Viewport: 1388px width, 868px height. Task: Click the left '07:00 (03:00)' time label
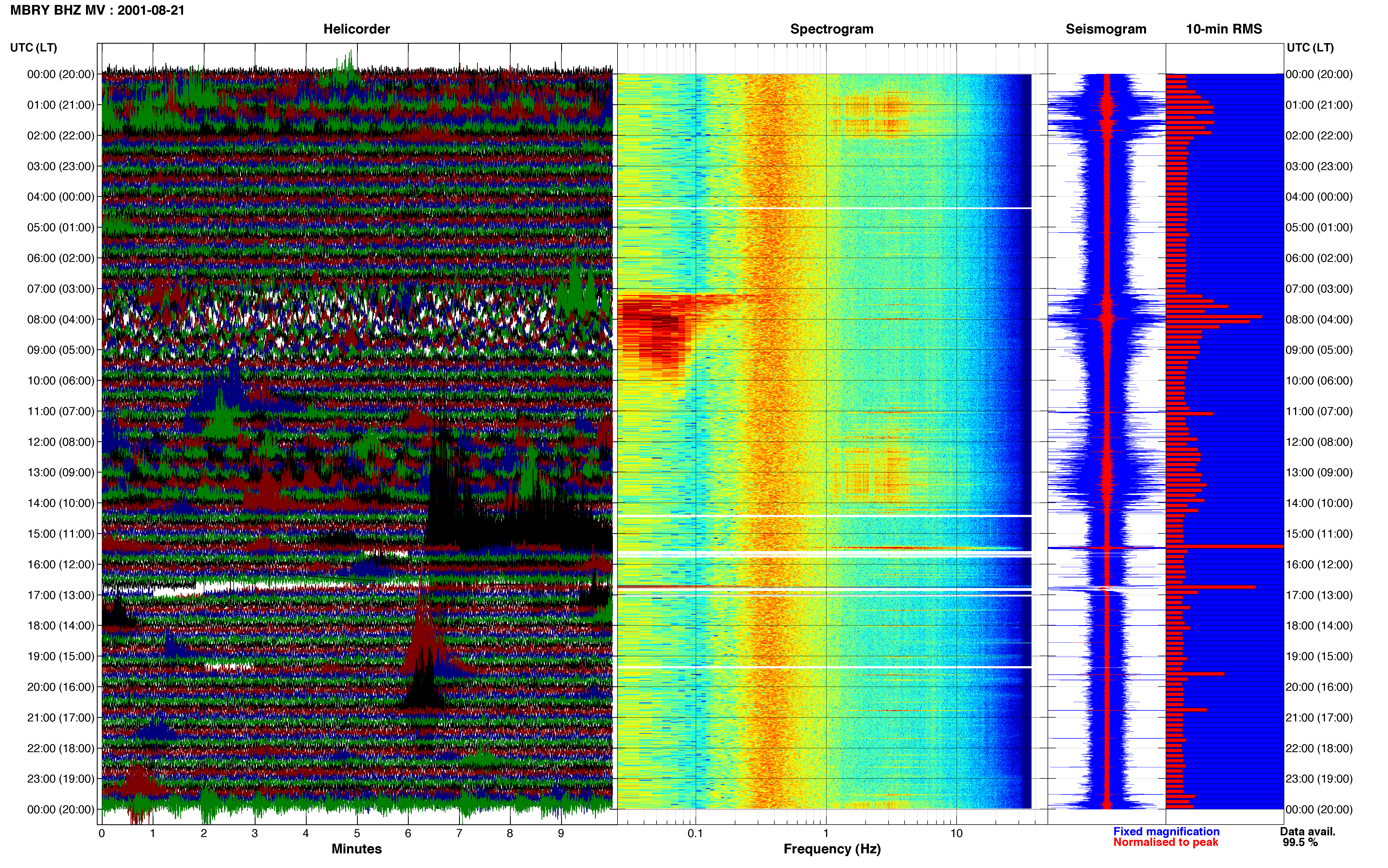pyautogui.click(x=61, y=289)
